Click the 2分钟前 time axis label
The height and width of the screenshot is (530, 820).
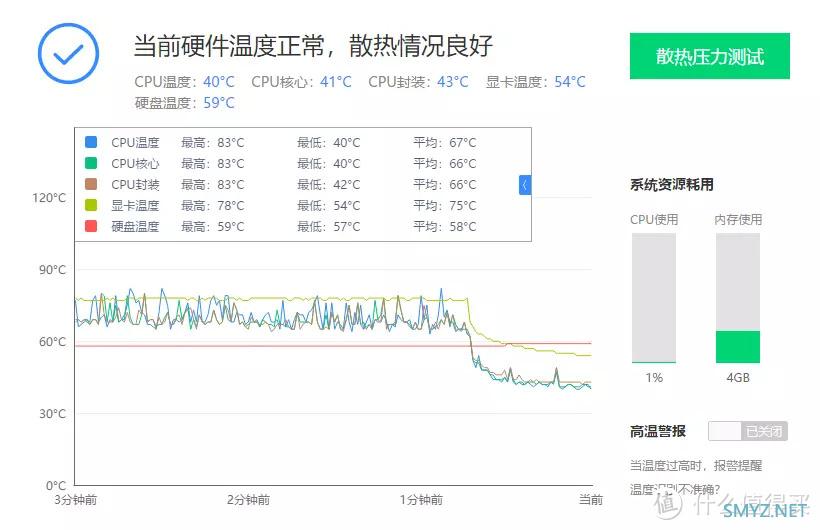(x=248, y=500)
